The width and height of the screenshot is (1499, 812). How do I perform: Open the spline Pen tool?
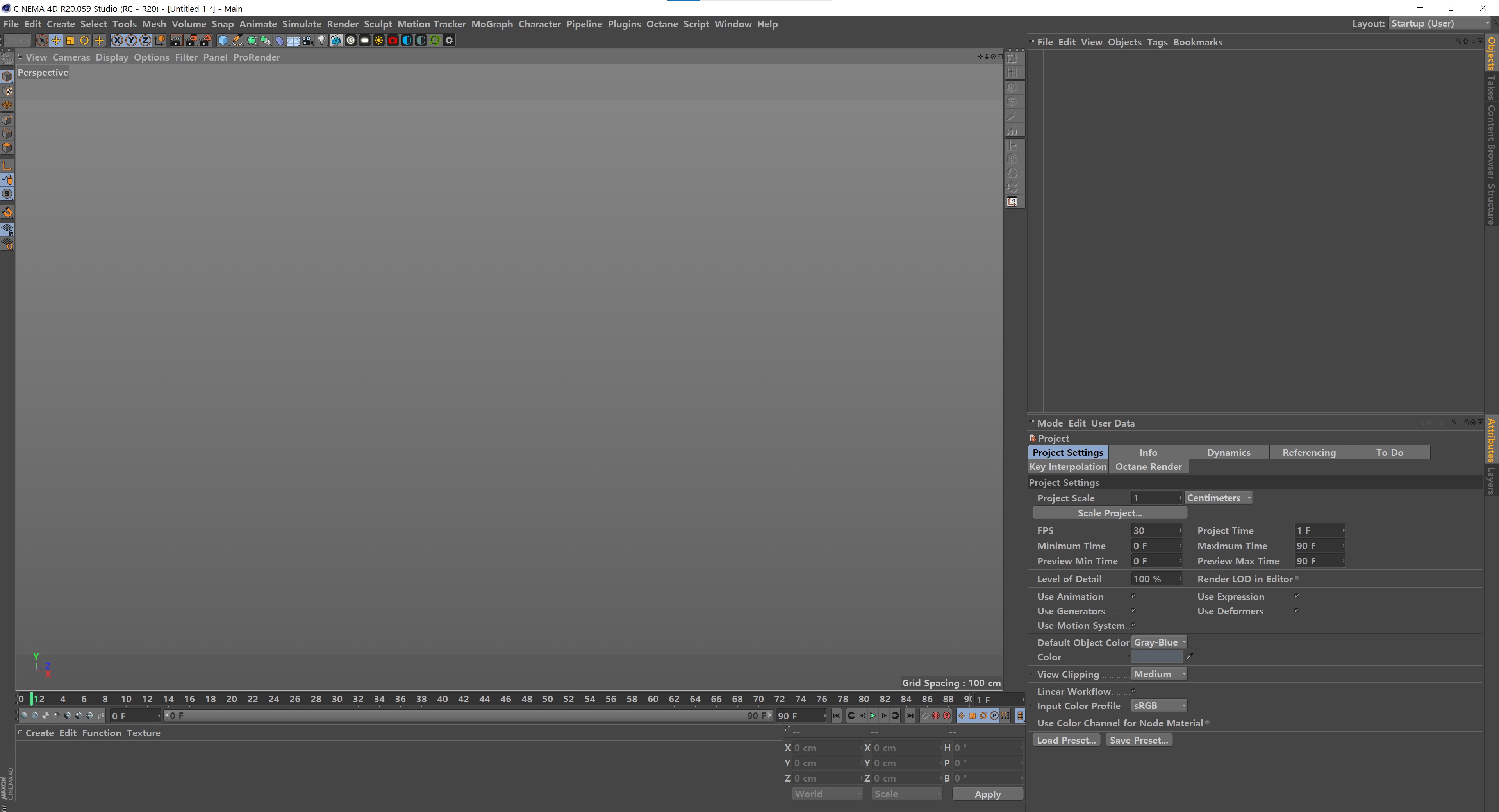(237, 40)
